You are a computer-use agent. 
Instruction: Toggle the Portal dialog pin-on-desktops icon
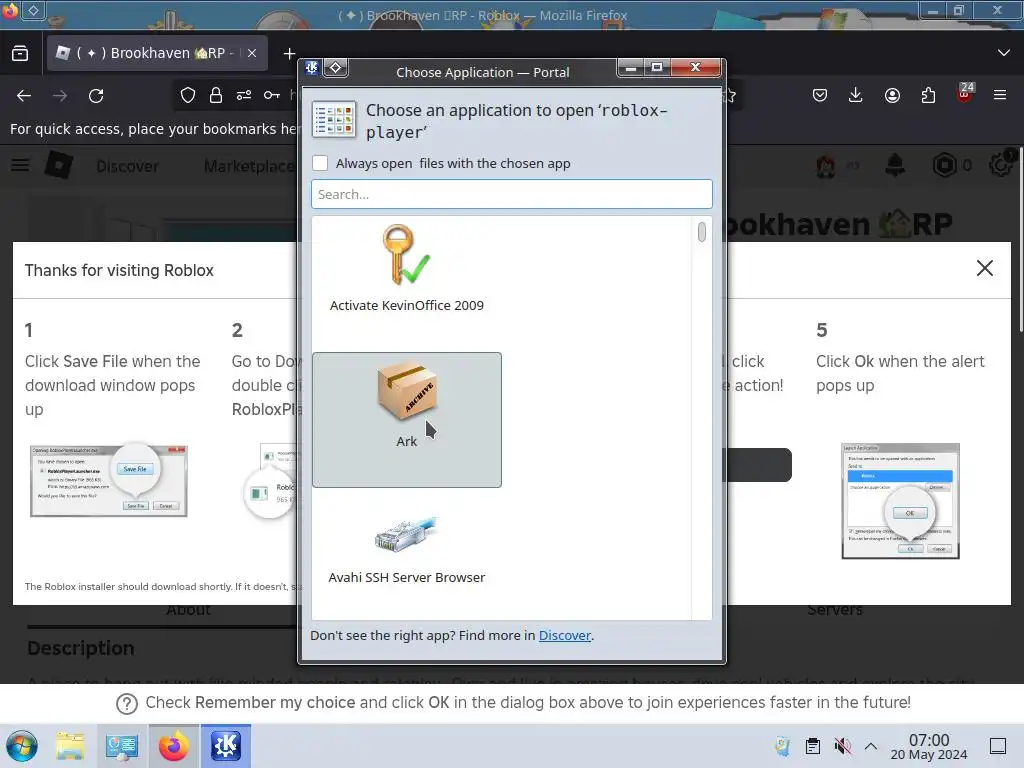point(336,67)
